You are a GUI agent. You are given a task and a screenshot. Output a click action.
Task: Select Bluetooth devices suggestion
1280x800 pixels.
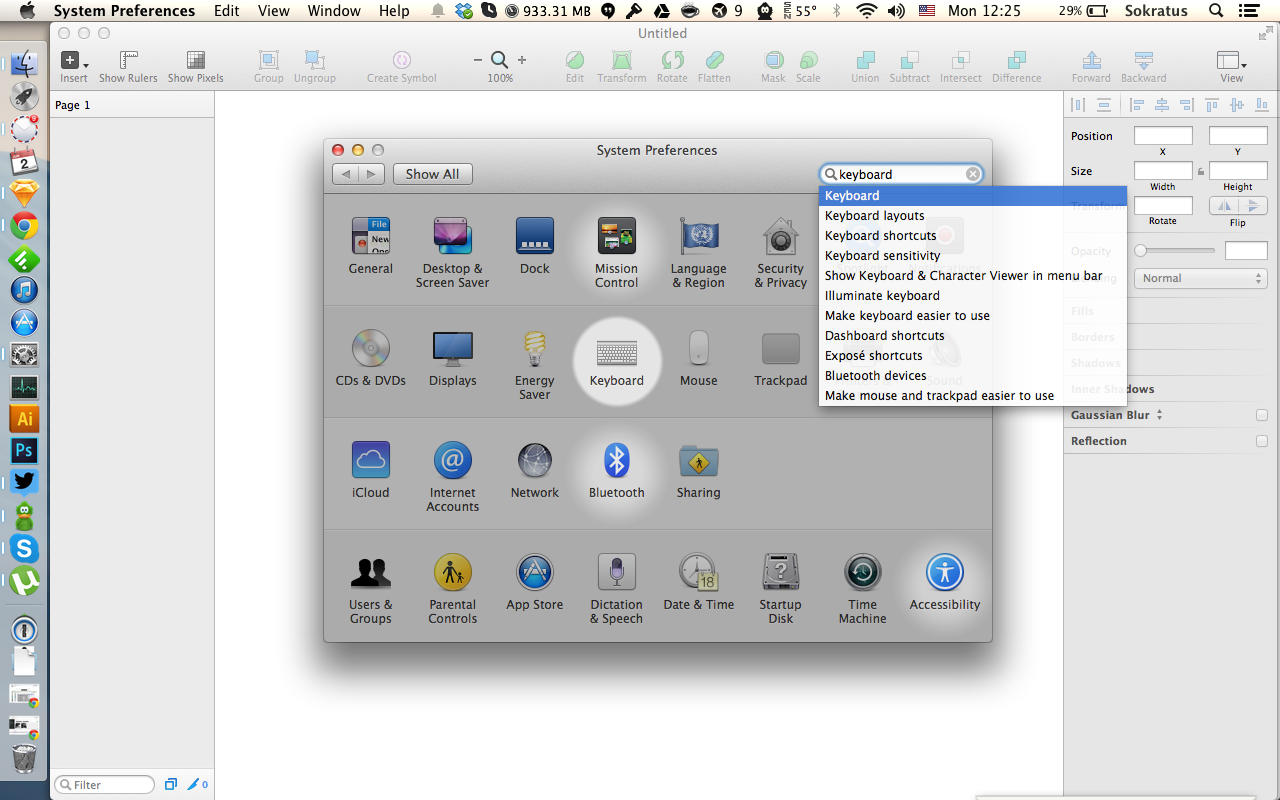click(x=876, y=375)
